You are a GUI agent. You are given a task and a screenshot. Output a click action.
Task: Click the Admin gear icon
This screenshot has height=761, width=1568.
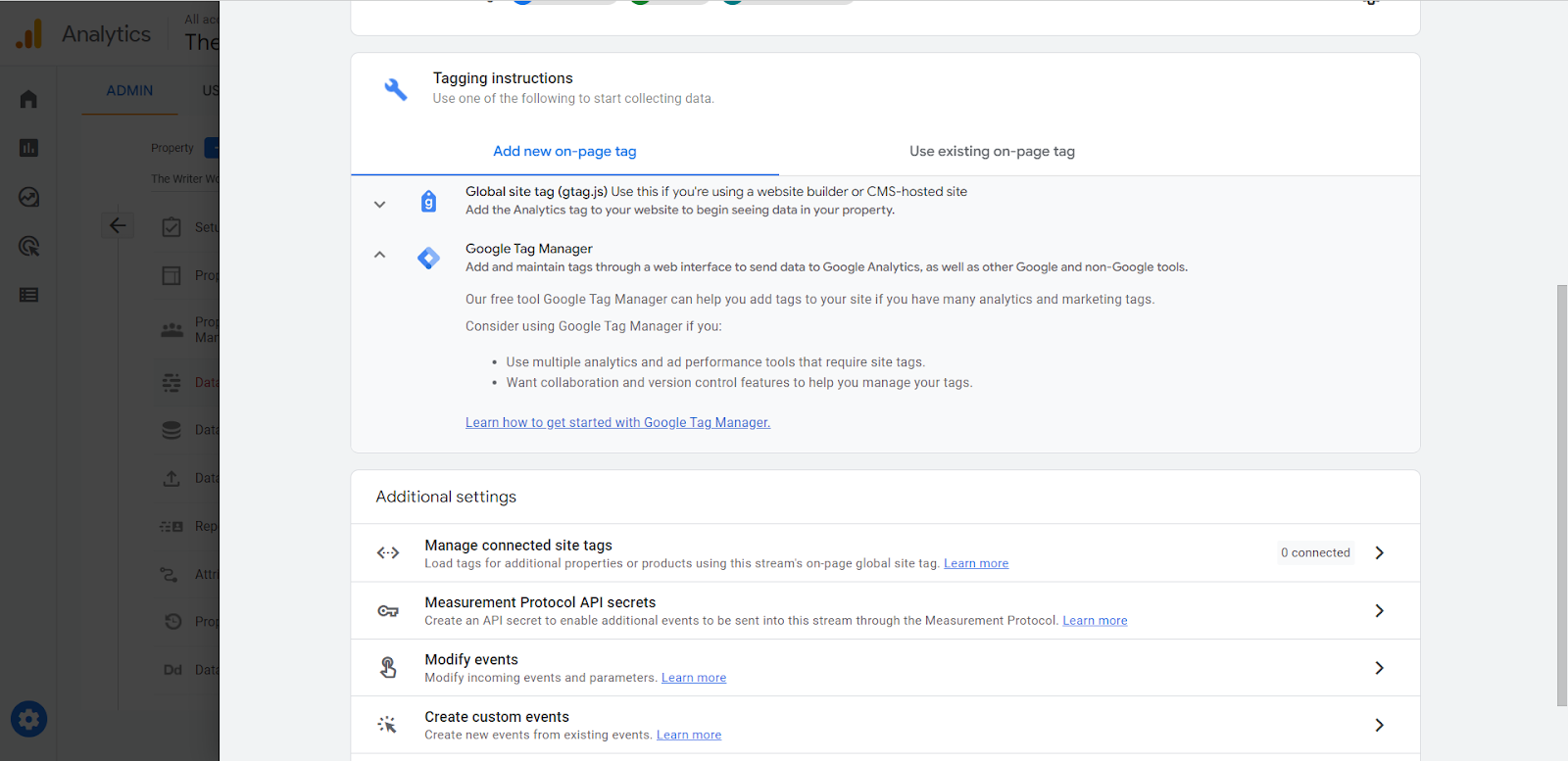pos(28,720)
